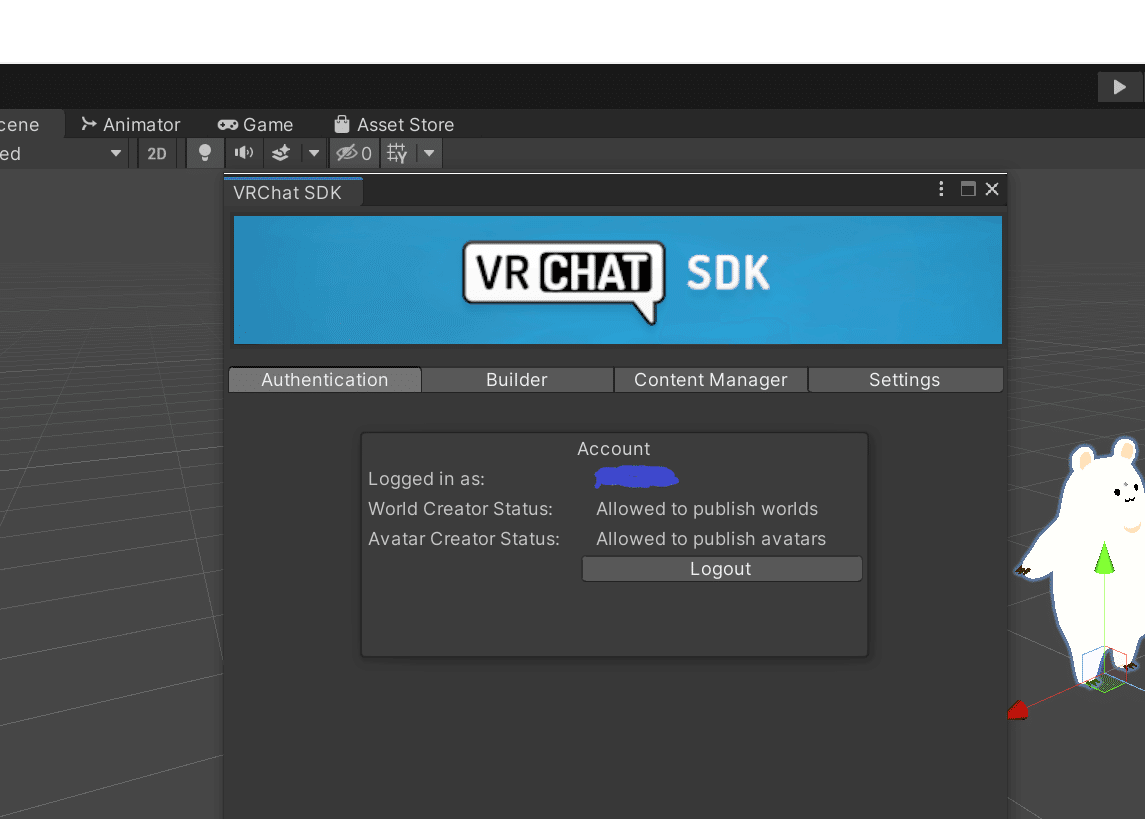
Task: Select the Builder tab
Action: pyautogui.click(x=517, y=380)
